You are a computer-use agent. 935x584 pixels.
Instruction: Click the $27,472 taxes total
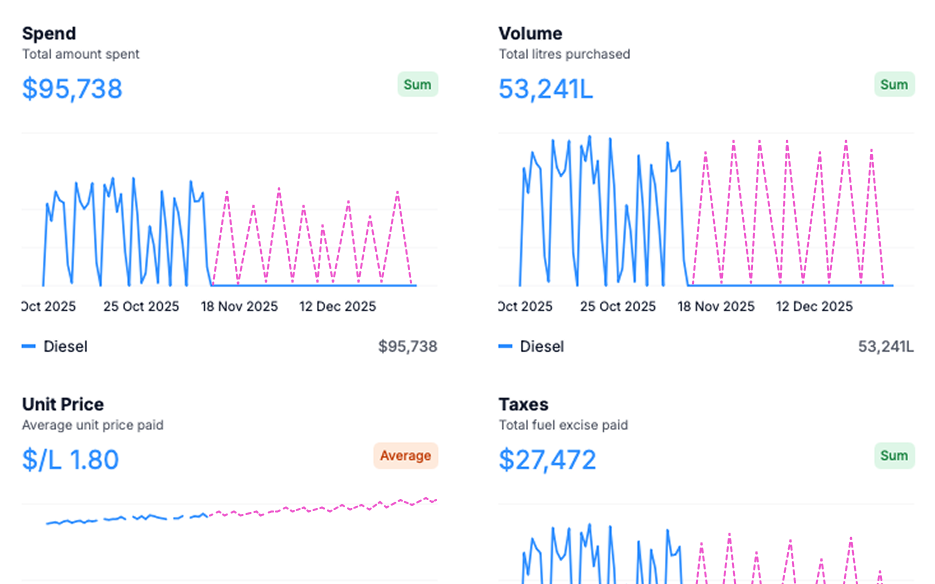(547, 460)
